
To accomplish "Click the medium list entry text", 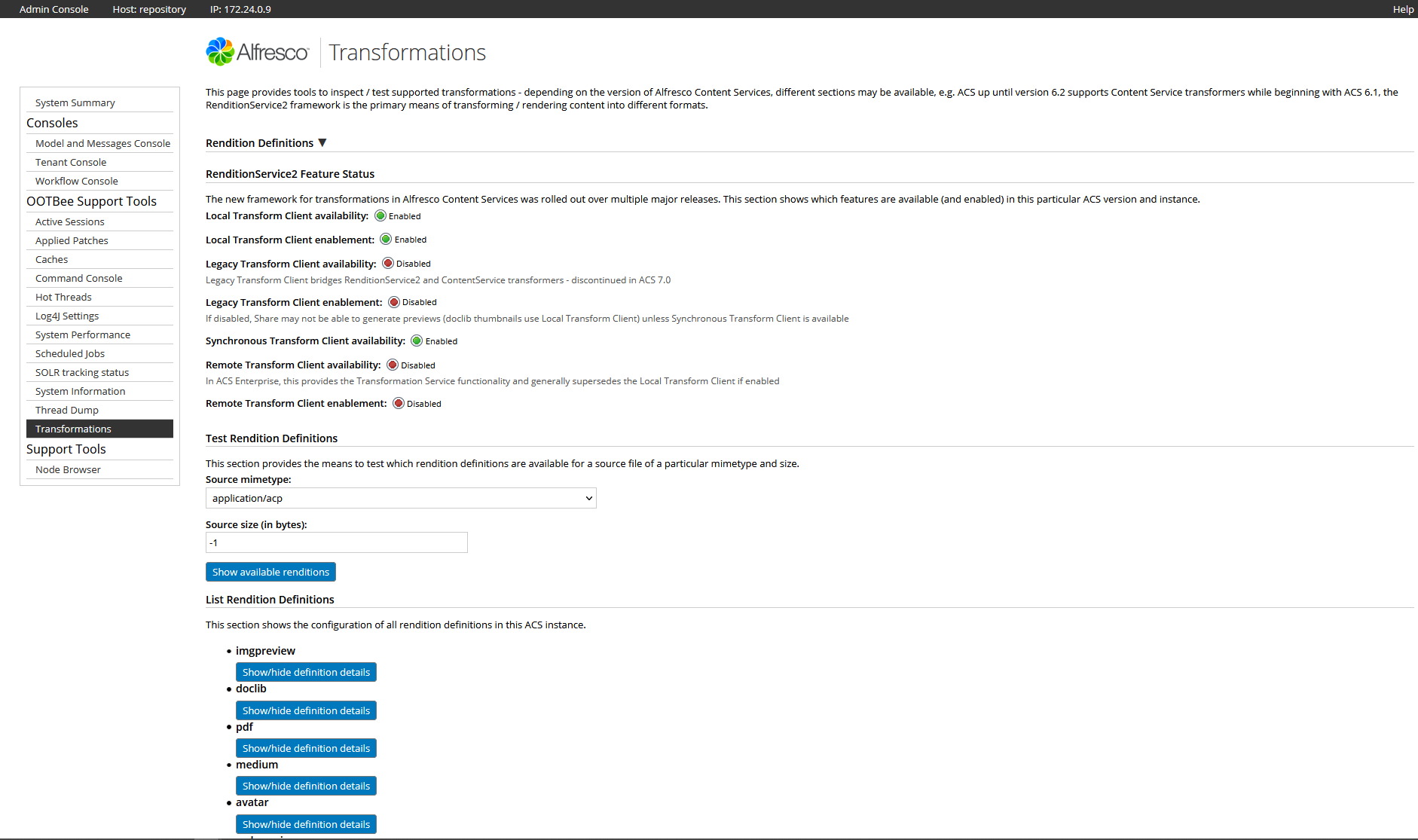I will click(257, 765).
